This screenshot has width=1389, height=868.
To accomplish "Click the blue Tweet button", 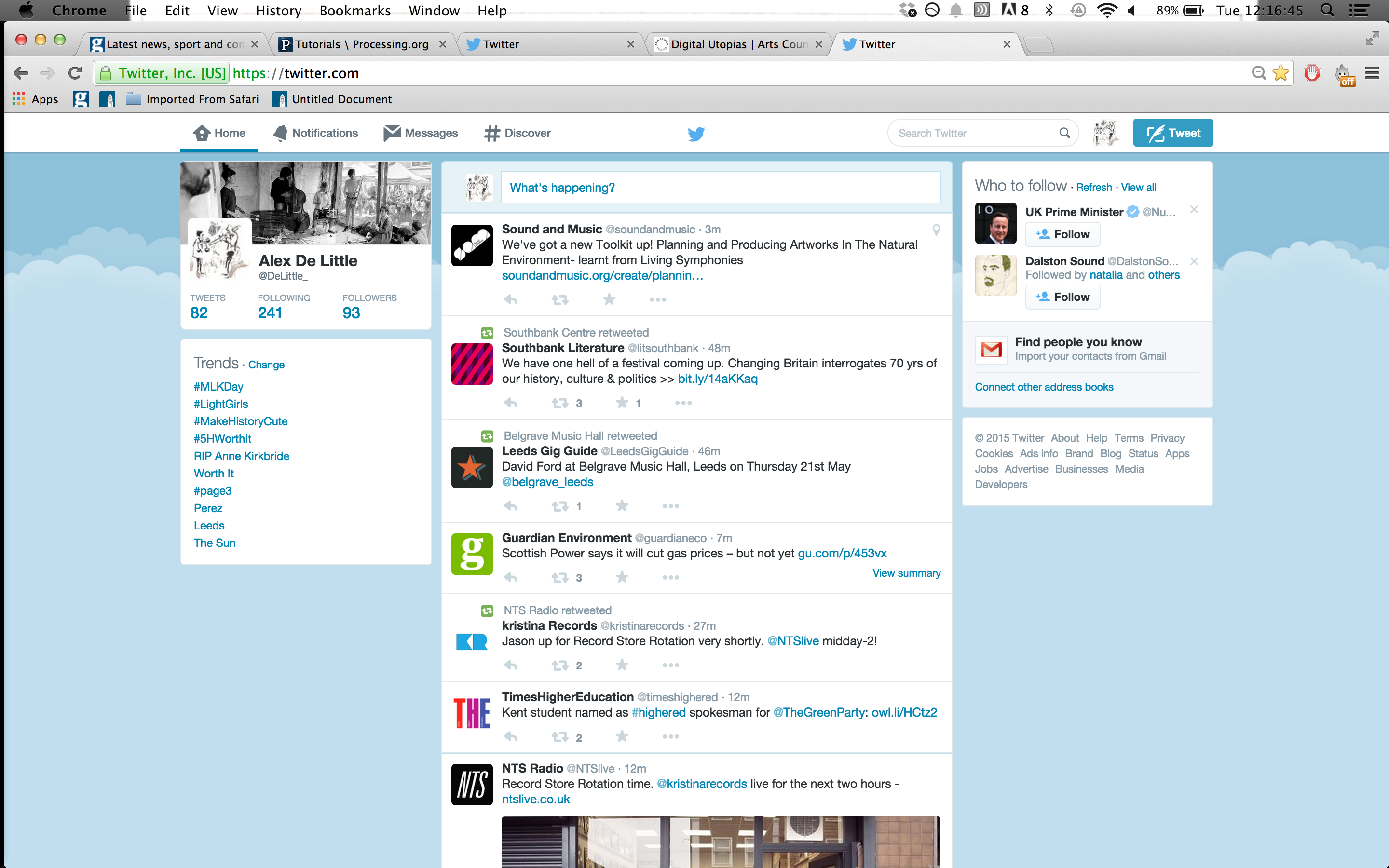I will [x=1172, y=133].
